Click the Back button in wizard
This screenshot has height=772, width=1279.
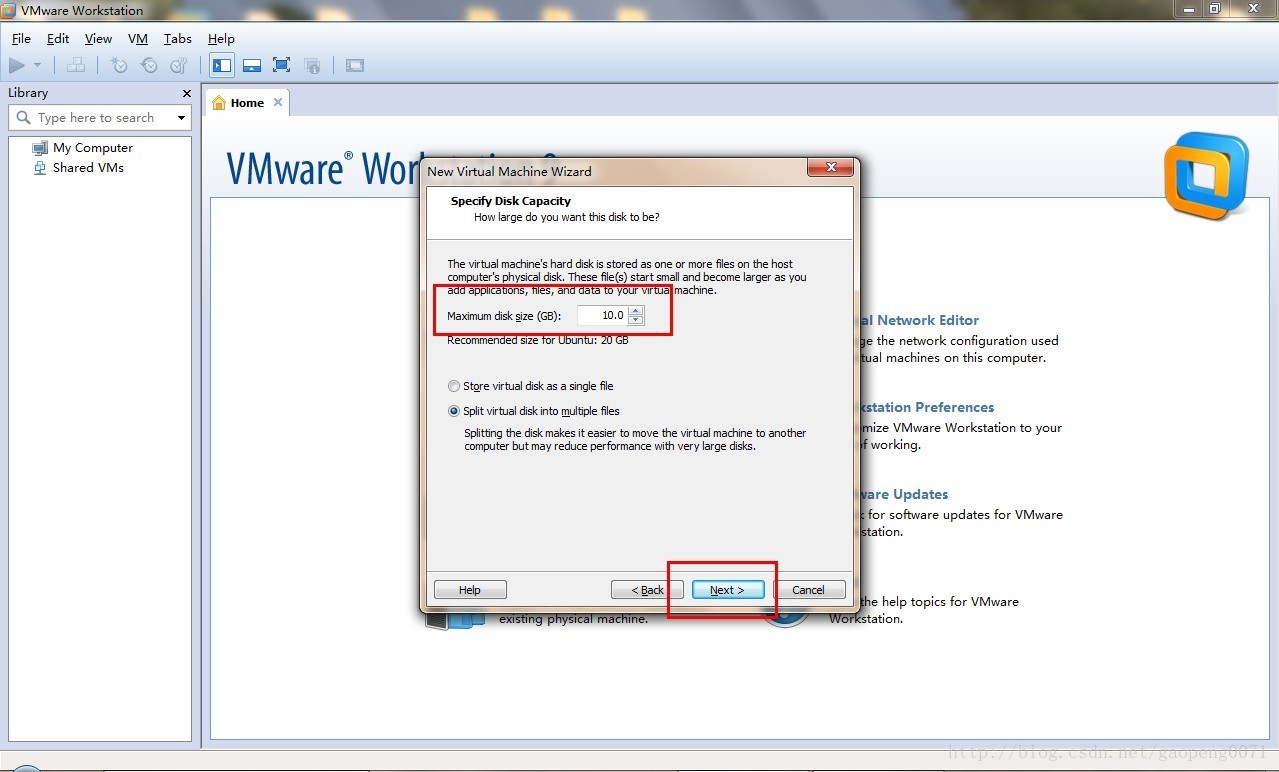(x=647, y=590)
